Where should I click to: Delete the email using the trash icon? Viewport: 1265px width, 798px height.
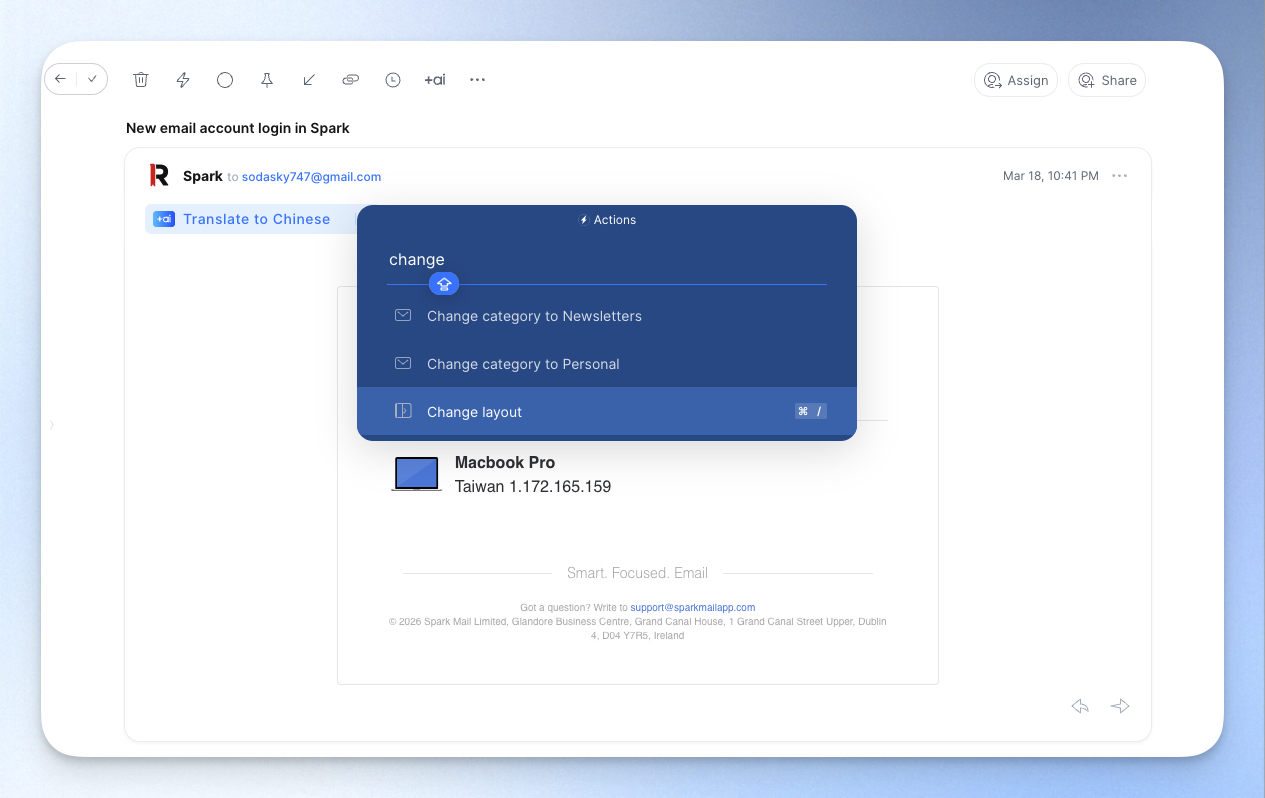pyautogui.click(x=141, y=80)
